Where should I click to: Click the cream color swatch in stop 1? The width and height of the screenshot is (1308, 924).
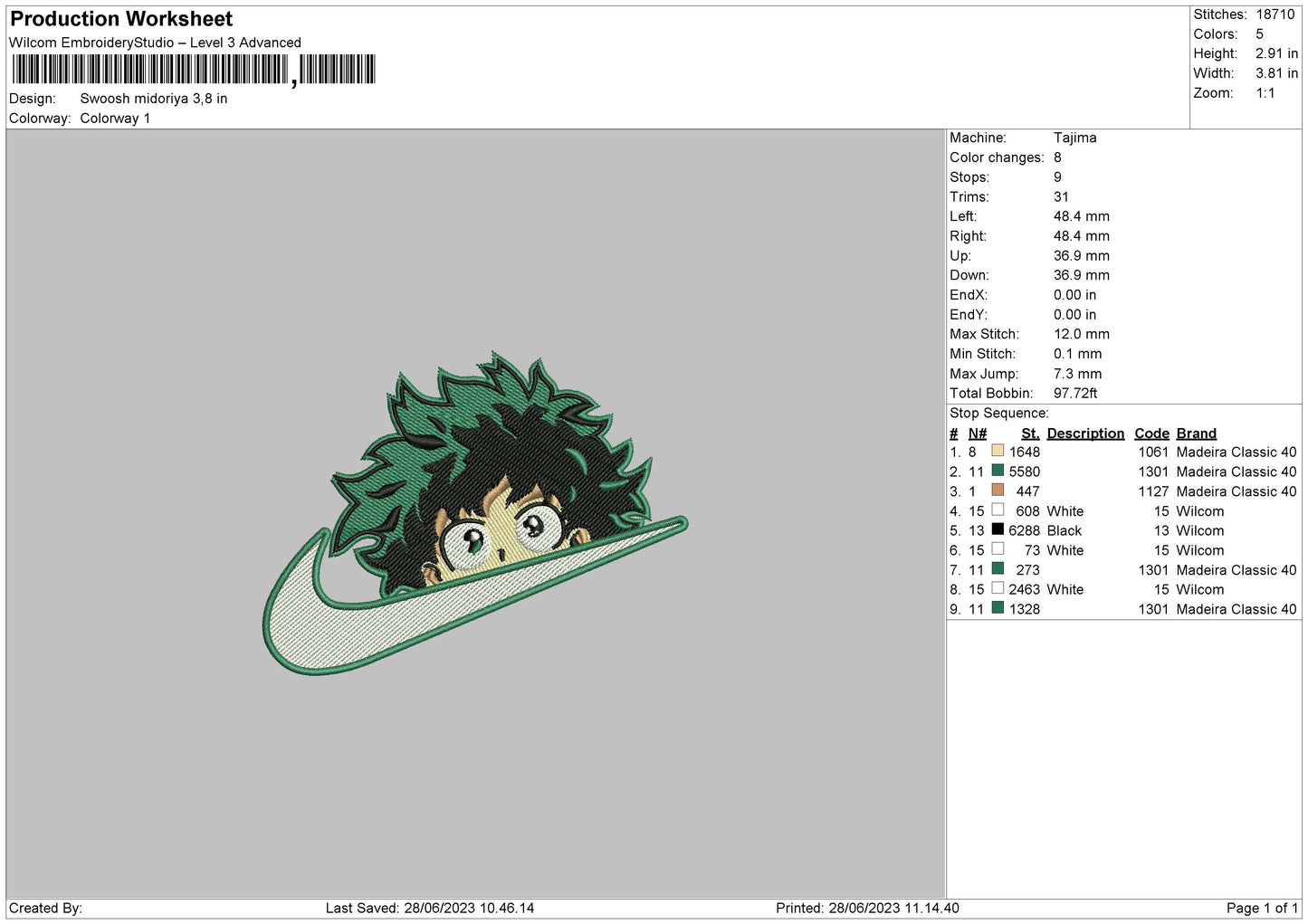click(x=998, y=451)
